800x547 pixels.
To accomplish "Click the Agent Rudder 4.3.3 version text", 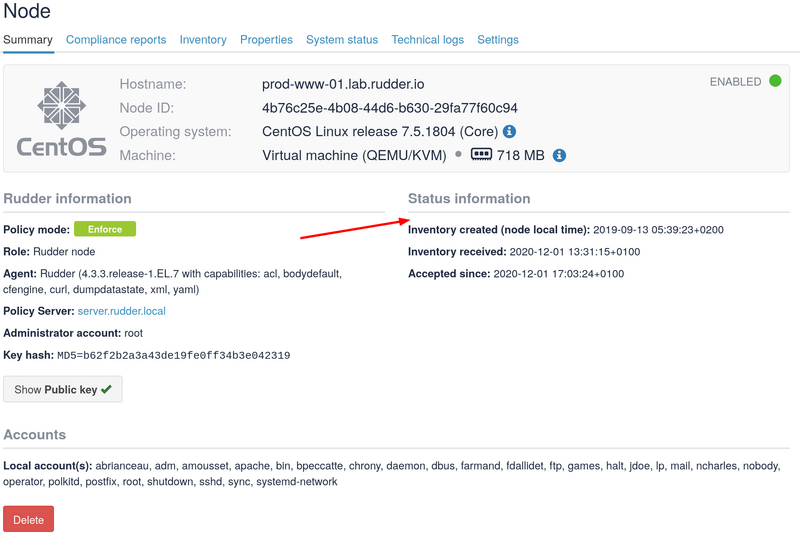I will pos(172,281).
